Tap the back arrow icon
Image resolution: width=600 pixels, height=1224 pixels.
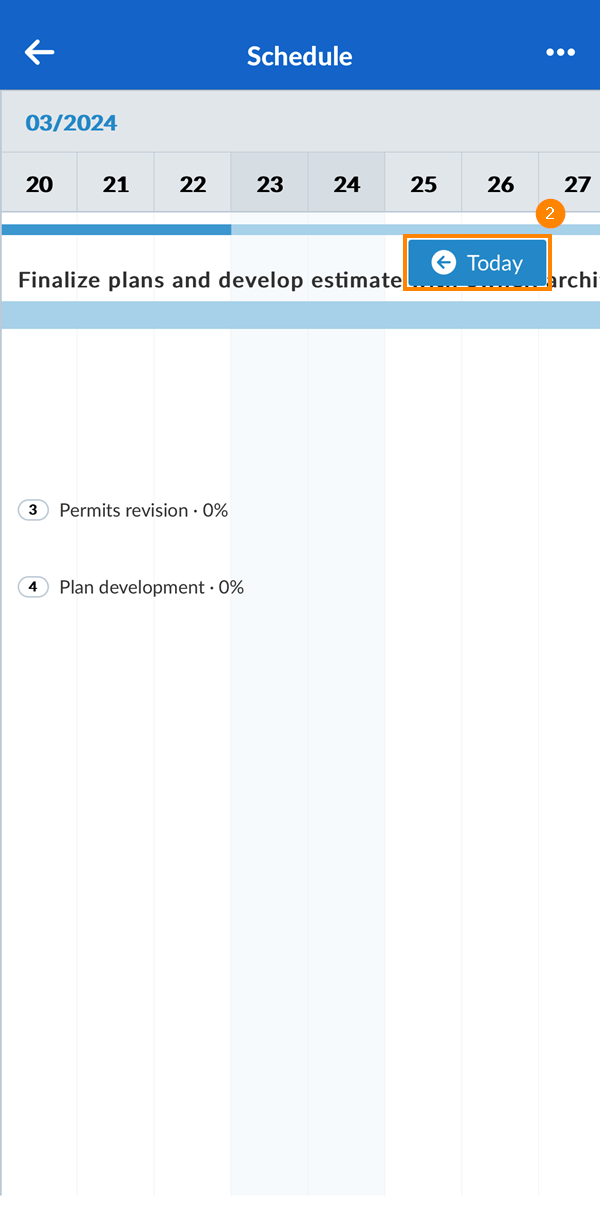[40, 53]
